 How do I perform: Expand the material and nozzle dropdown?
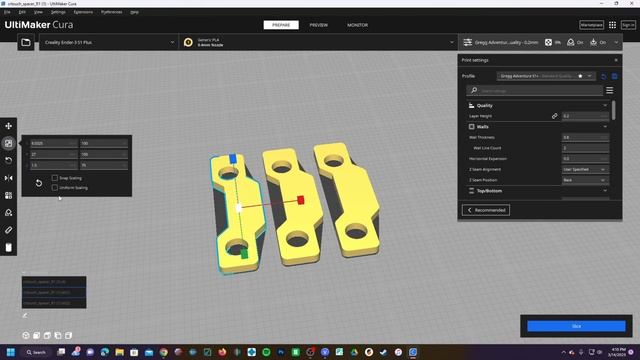click(x=318, y=42)
